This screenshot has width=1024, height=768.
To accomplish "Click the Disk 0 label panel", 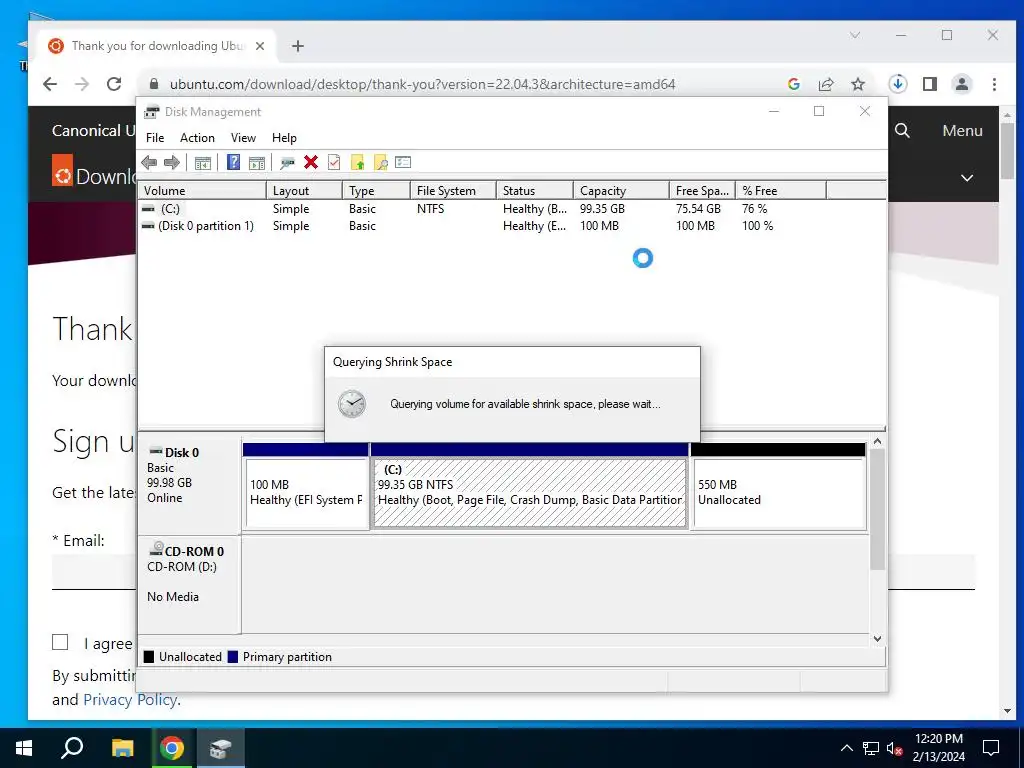I will click(x=189, y=485).
